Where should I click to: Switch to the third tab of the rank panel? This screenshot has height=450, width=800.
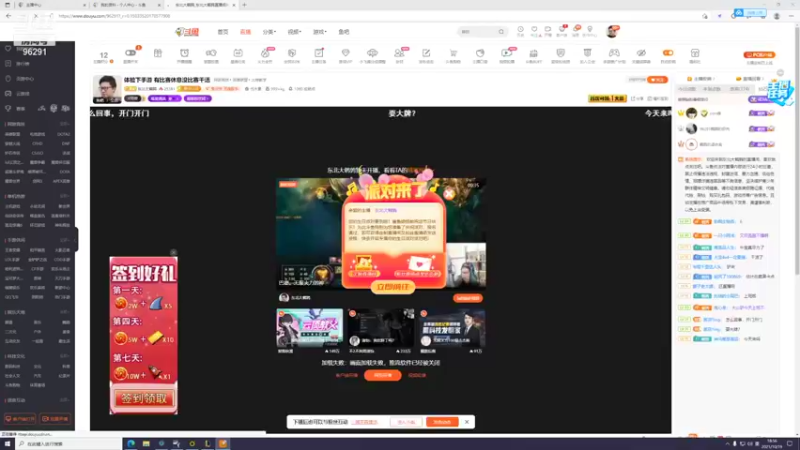(739, 89)
